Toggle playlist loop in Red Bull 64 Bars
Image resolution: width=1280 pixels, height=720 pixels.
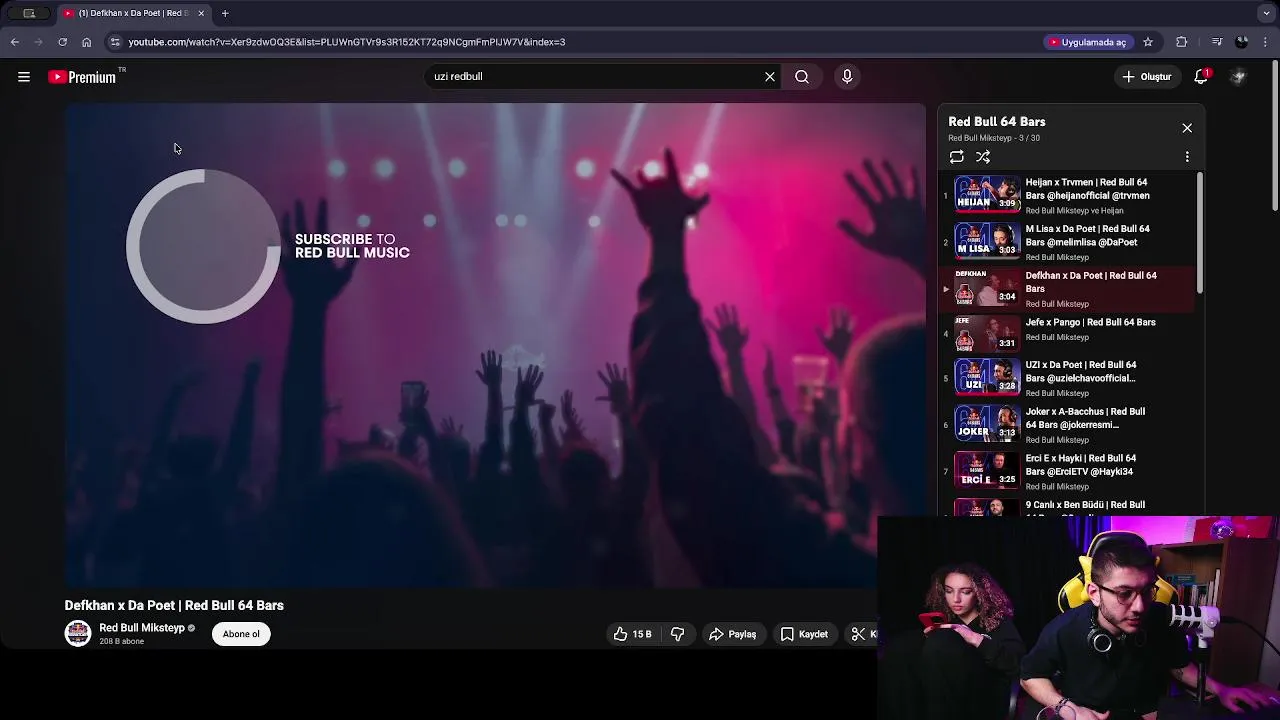point(957,157)
